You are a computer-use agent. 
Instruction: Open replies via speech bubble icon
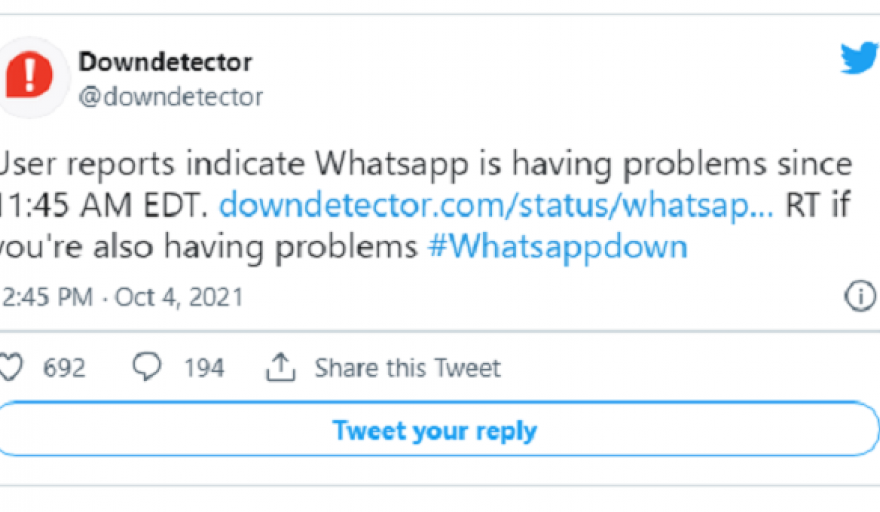tap(147, 367)
